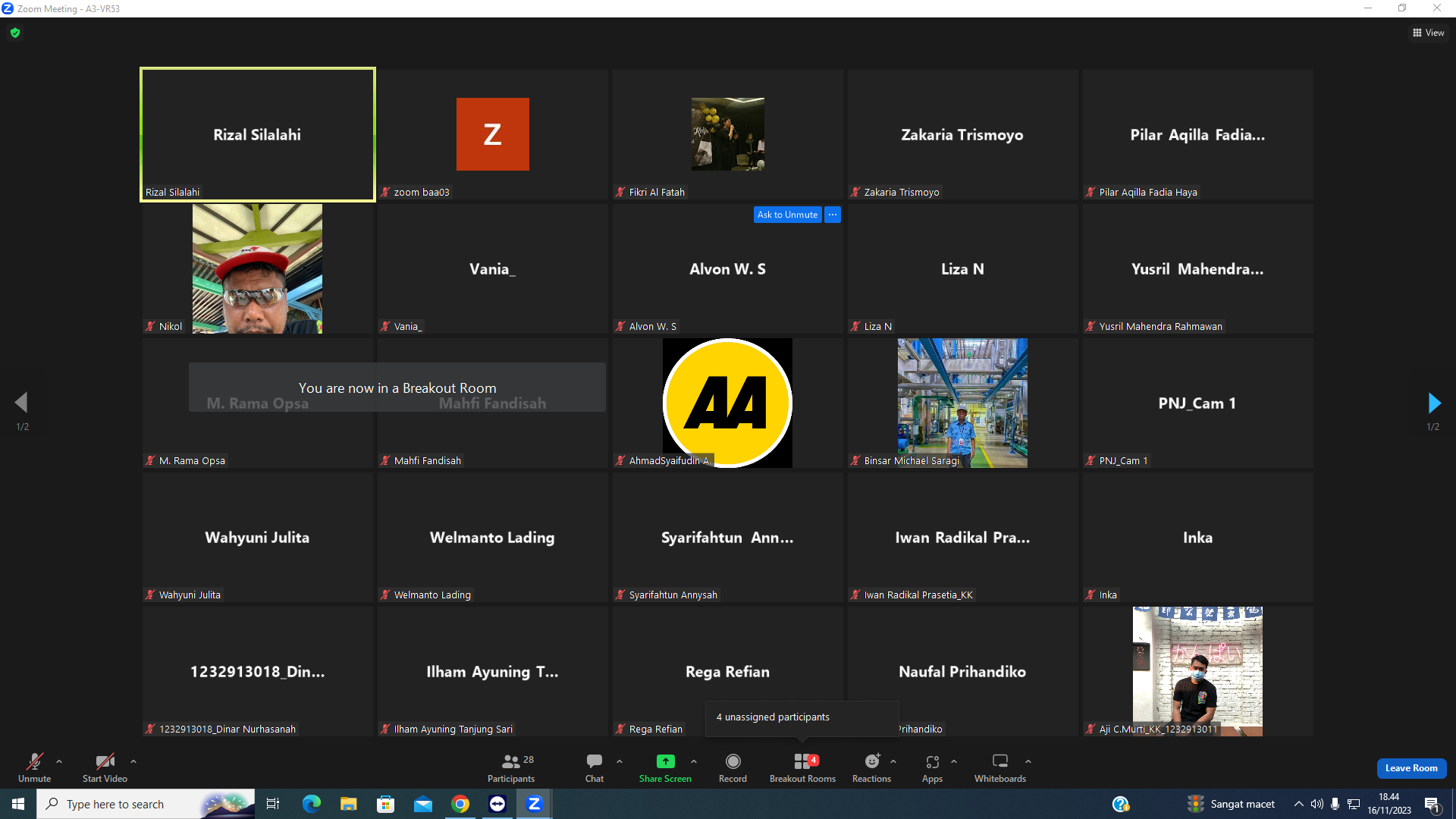The height and width of the screenshot is (819, 1456).
Task: Start recording with the Record icon
Action: (733, 761)
